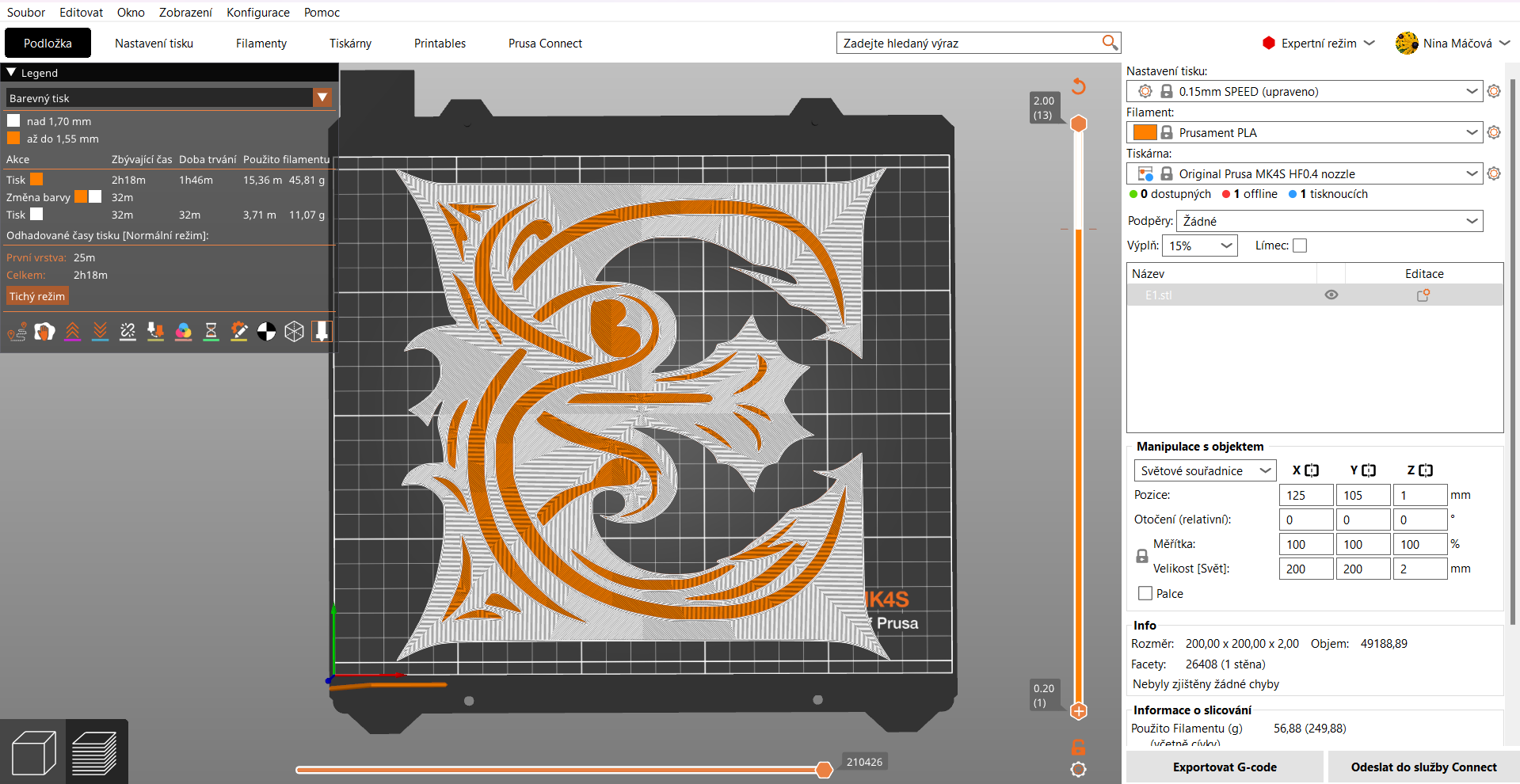Click the search magnifier icon
The height and width of the screenshot is (784, 1520).
[1110, 43]
